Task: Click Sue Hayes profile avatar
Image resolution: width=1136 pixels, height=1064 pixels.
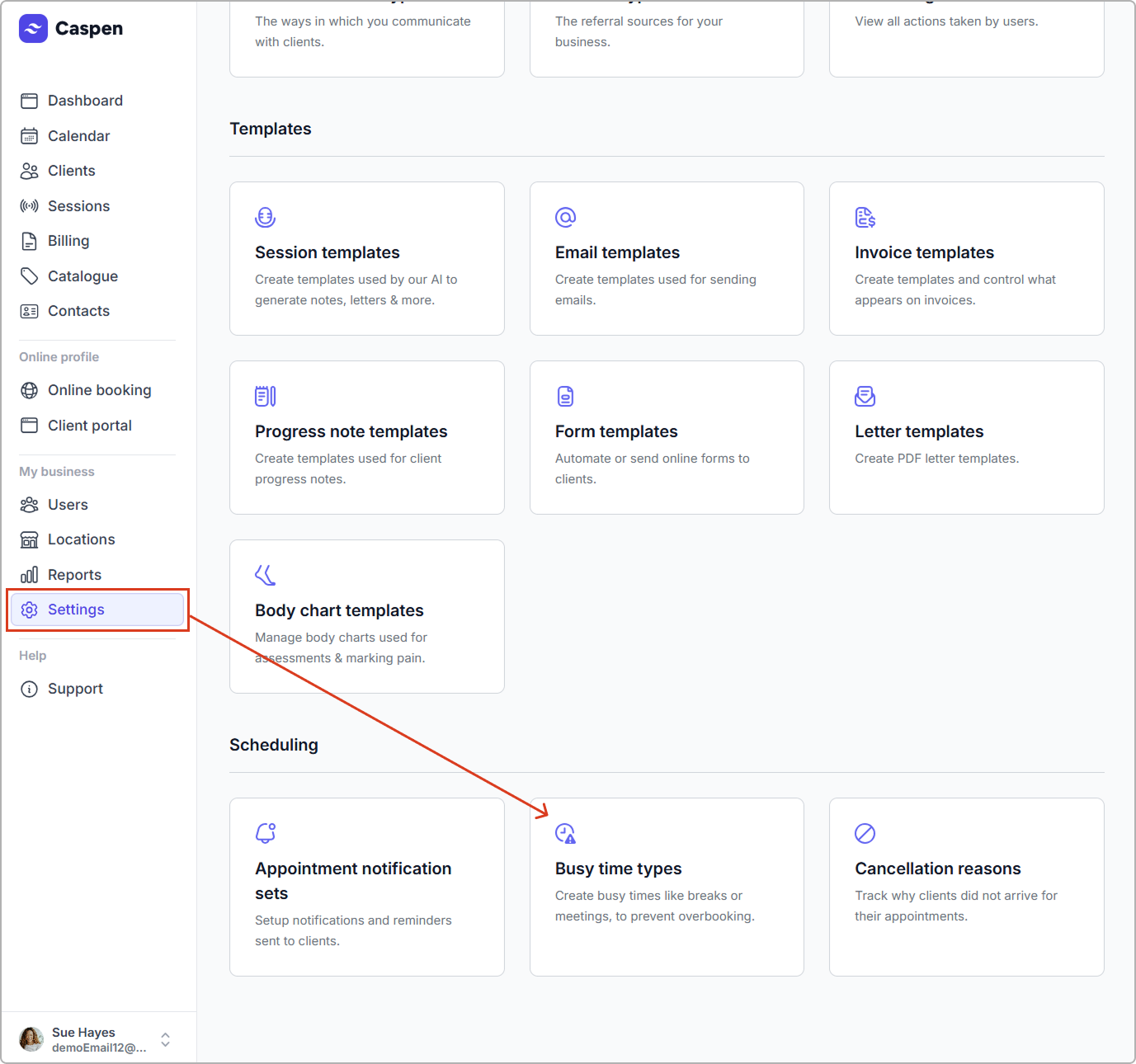Action: pyautogui.click(x=31, y=1040)
